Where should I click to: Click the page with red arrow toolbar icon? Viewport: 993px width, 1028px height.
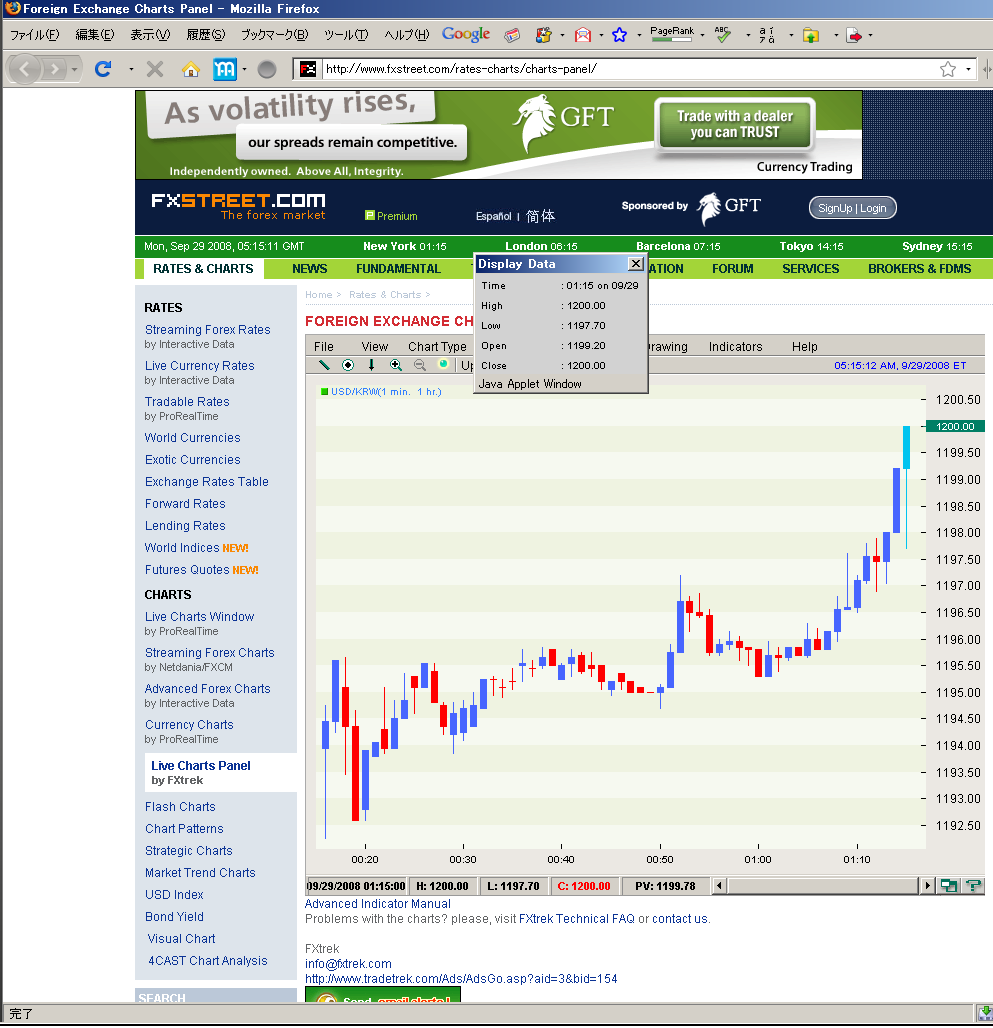click(x=854, y=35)
